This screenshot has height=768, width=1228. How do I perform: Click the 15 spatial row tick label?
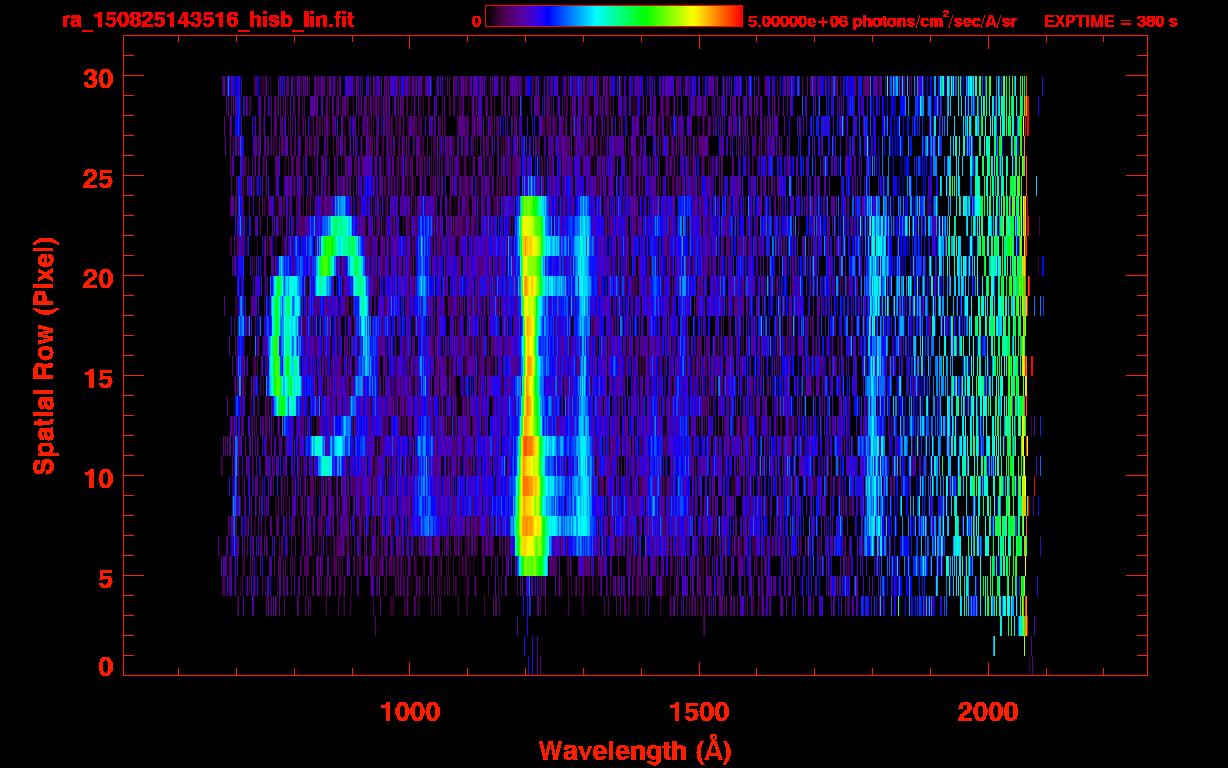tap(97, 377)
